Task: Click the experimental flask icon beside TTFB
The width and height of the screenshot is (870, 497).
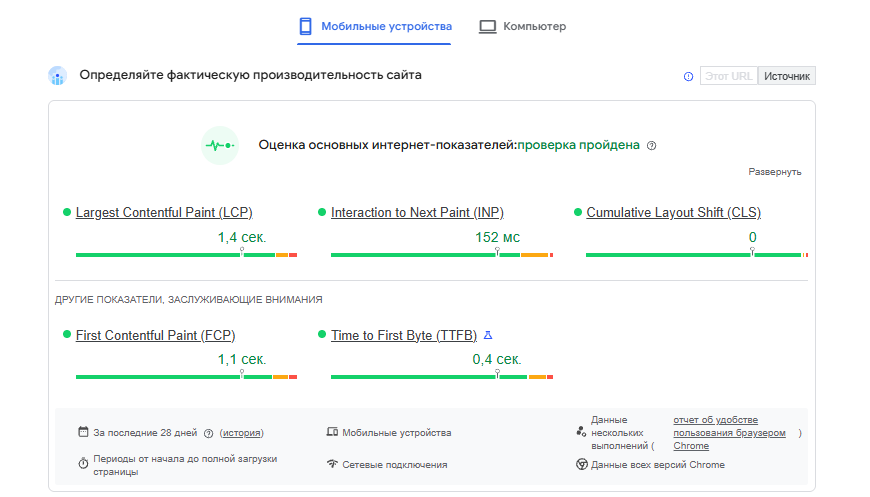Action: tap(488, 335)
